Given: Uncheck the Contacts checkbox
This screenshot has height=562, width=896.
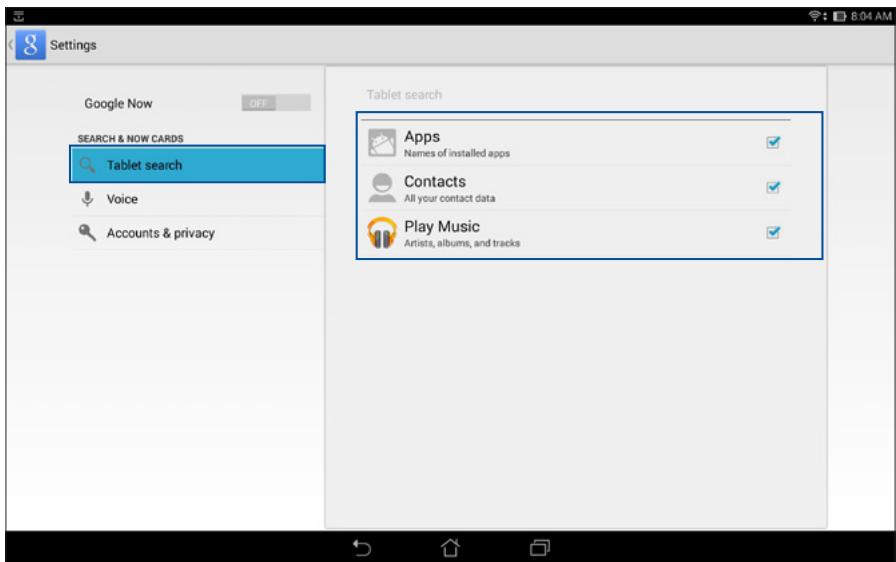Looking at the screenshot, I should [x=773, y=187].
